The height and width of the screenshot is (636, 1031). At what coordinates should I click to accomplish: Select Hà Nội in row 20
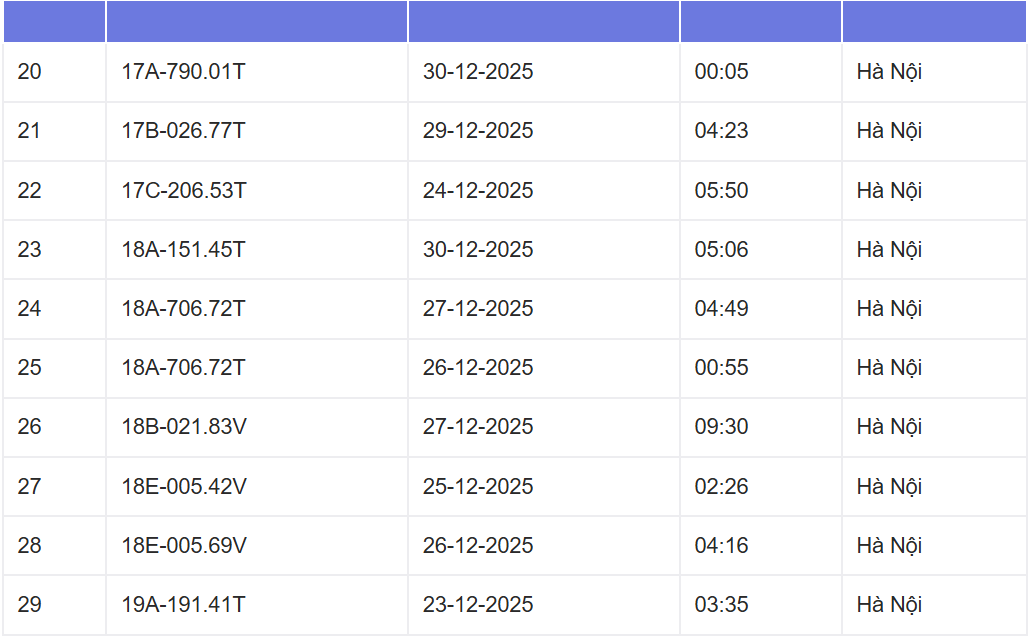pos(889,72)
